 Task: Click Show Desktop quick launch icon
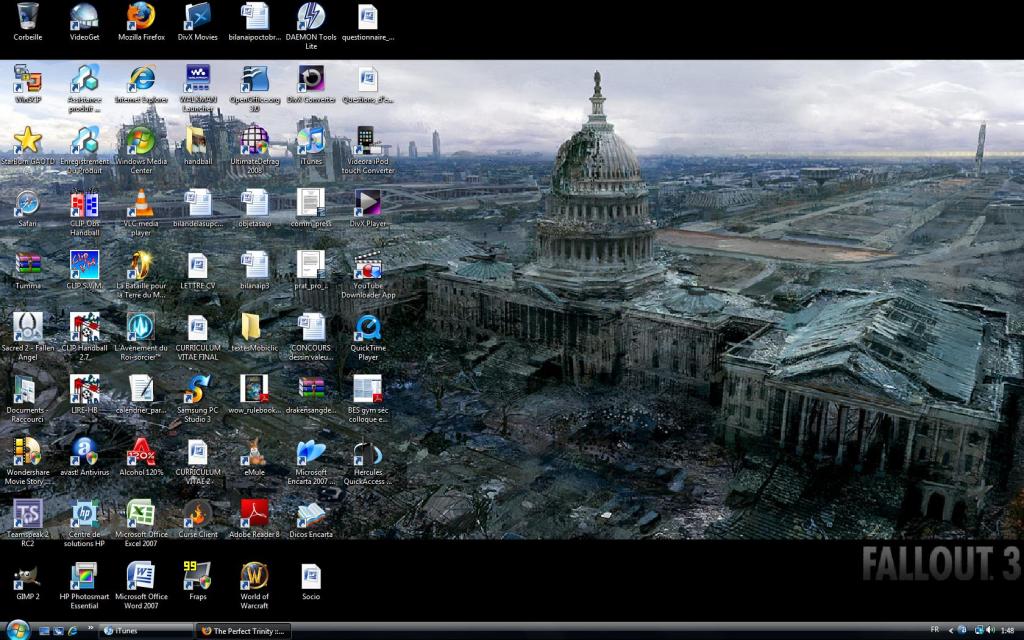[x=44, y=631]
